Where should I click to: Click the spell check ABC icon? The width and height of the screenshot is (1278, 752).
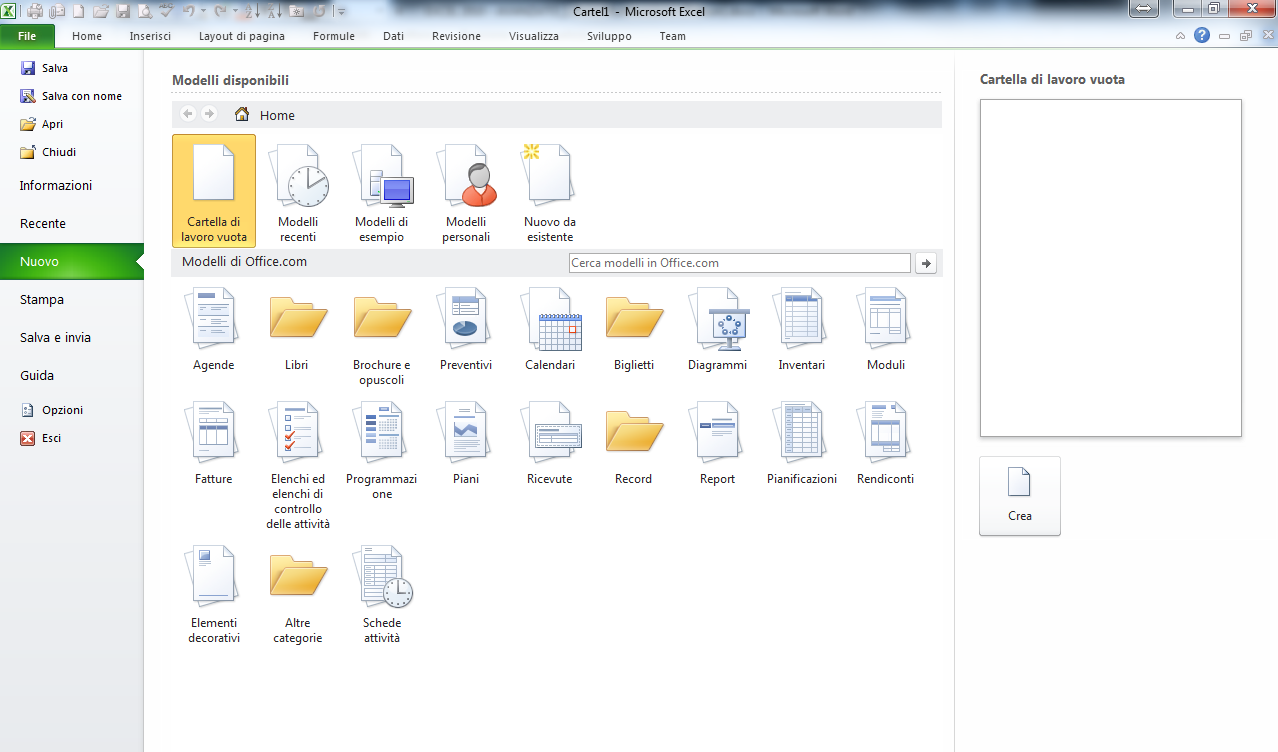(x=166, y=11)
